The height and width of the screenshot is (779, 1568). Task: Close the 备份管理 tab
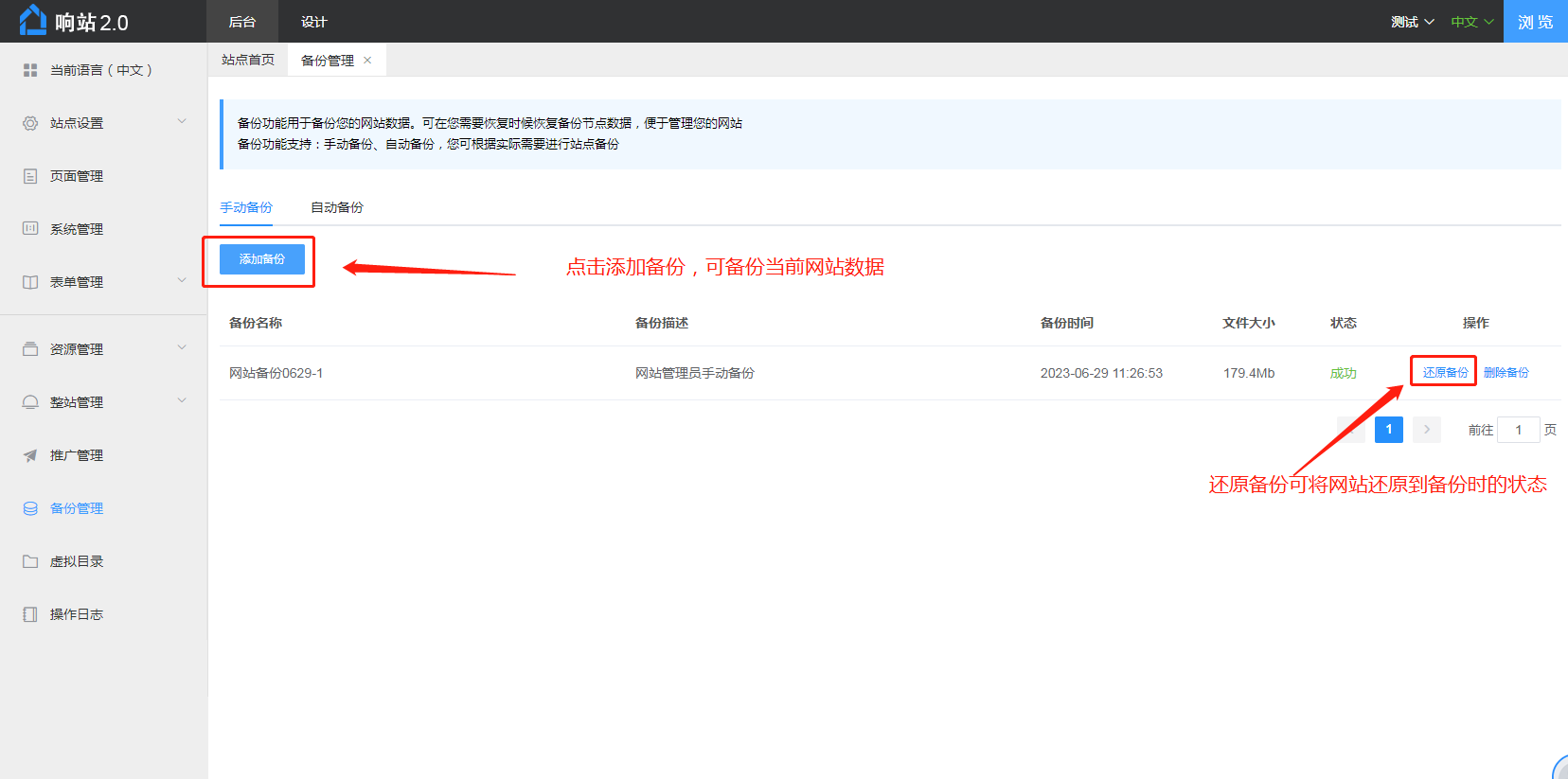tap(367, 60)
